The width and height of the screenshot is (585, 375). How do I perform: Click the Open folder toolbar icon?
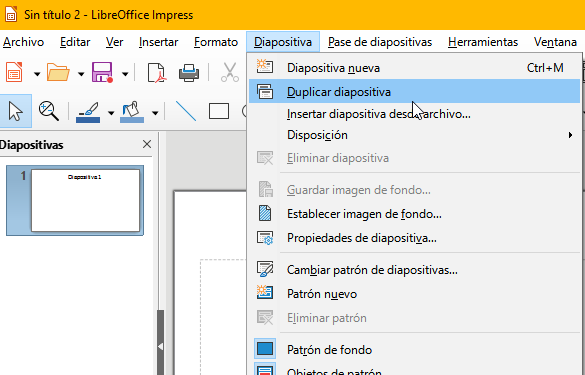point(58,72)
